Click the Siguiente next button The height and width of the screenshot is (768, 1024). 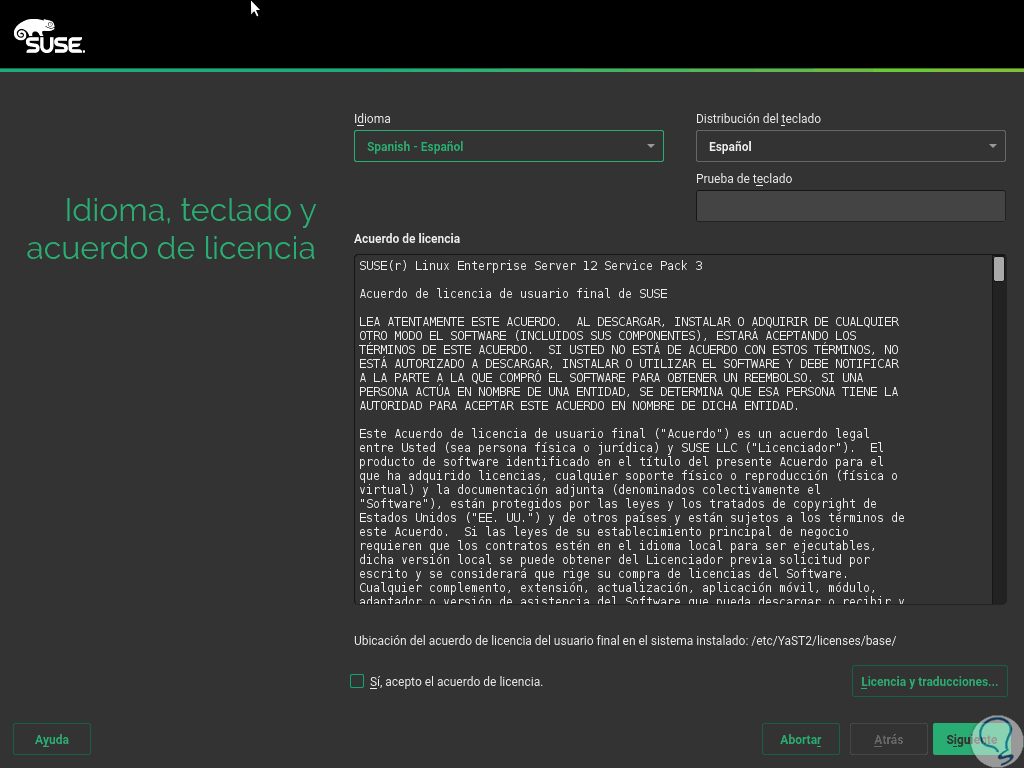(x=971, y=739)
